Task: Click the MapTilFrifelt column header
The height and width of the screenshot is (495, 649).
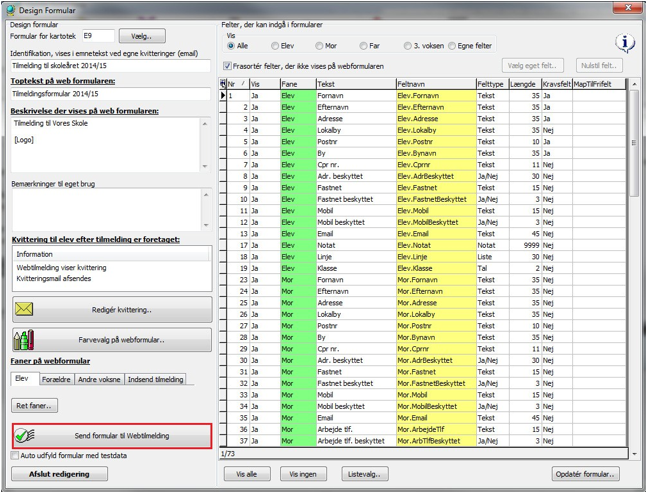Action: click(599, 84)
